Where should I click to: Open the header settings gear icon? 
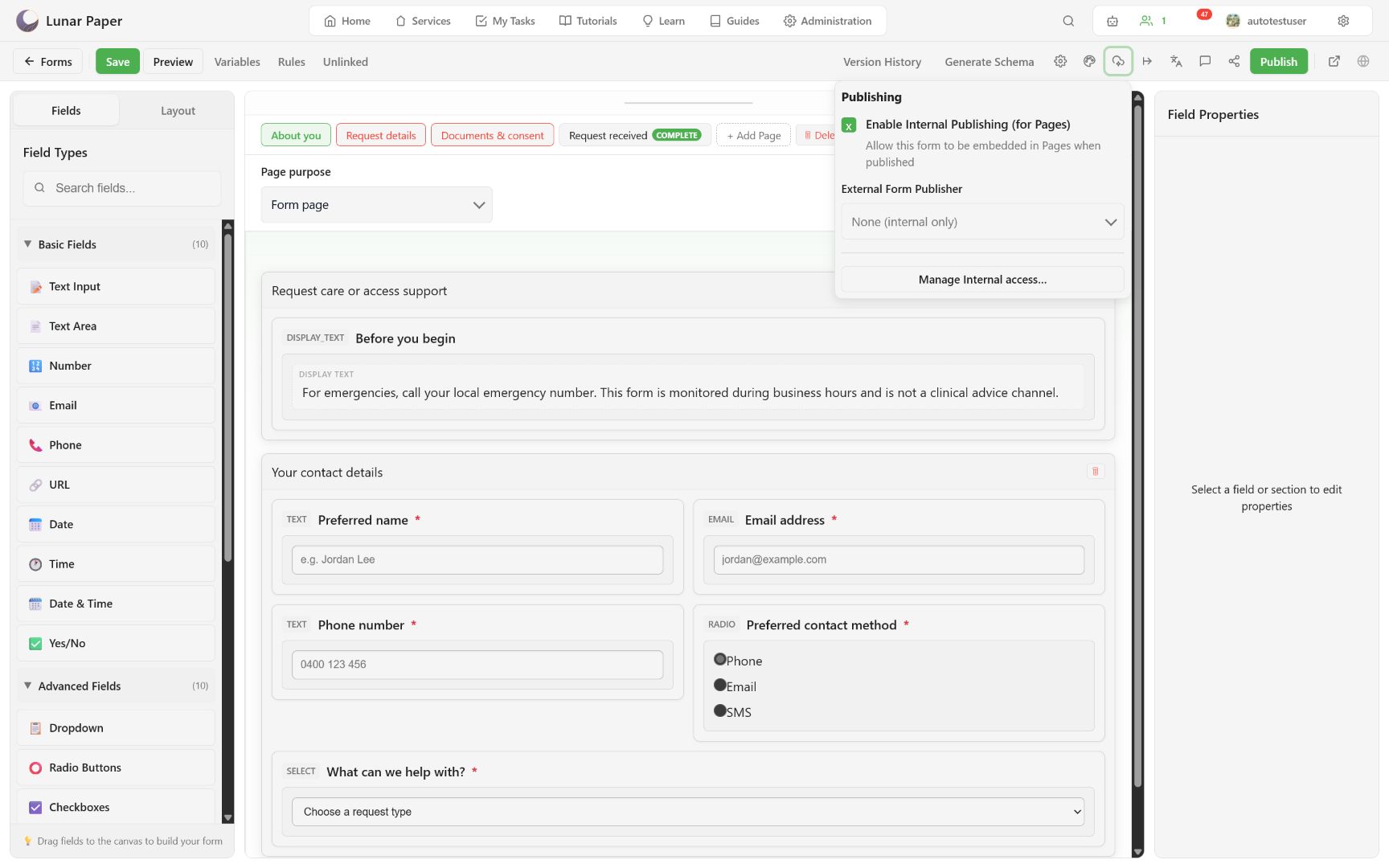(x=1343, y=21)
